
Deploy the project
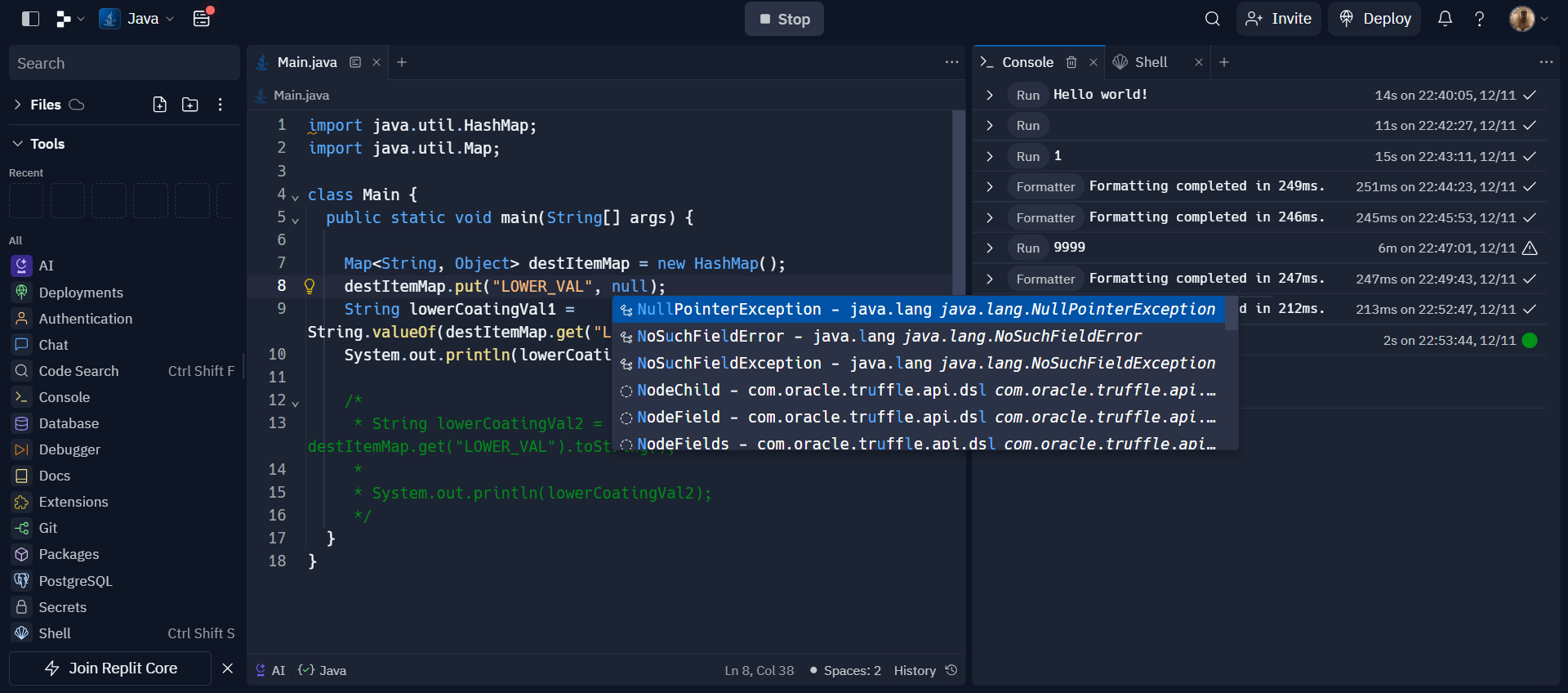tap(1374, 19)
